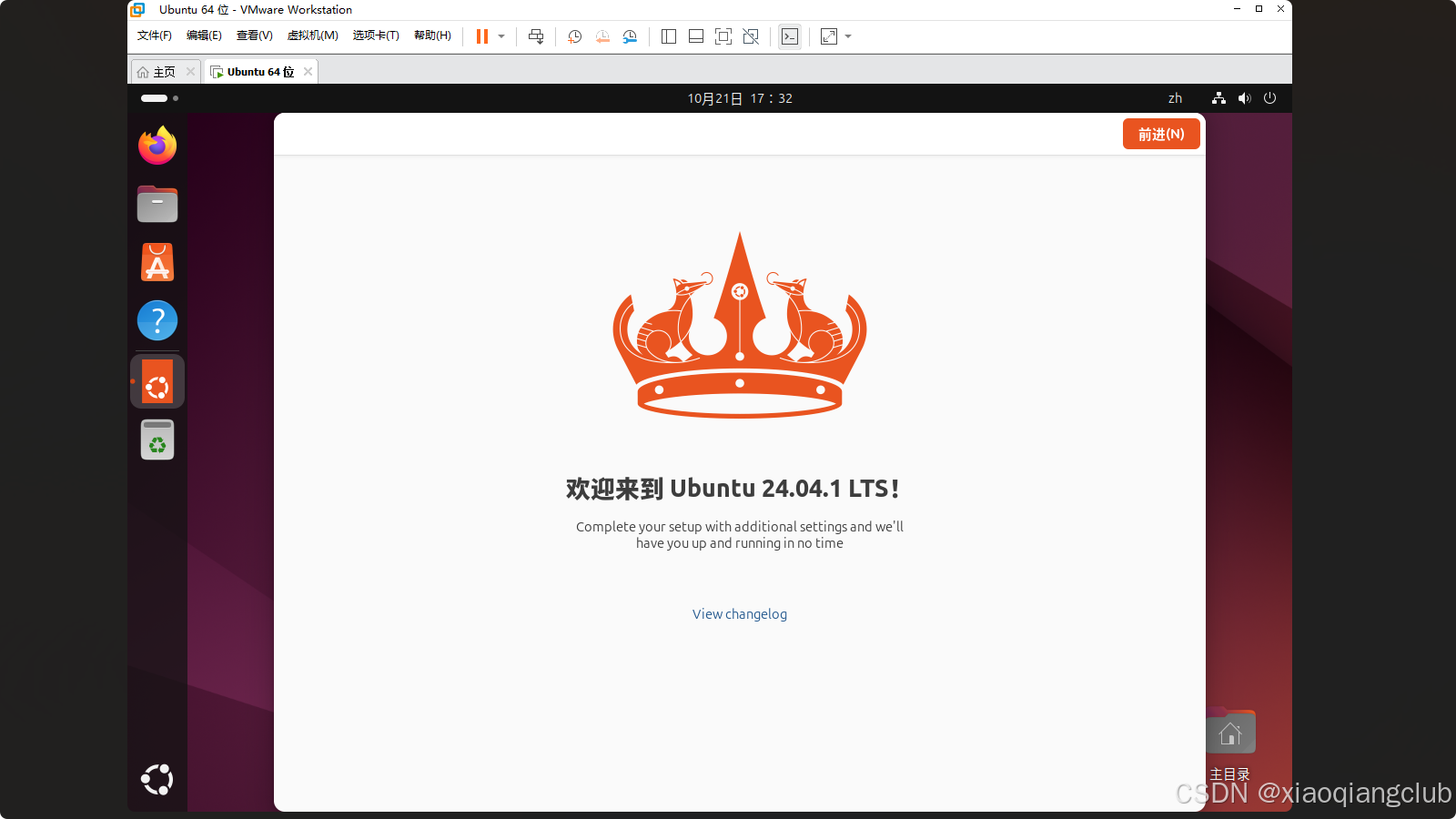Open the zh input source menu
Image resolution: width=1456 pixels, height=819 pixels.
(x=1175, y=98)
